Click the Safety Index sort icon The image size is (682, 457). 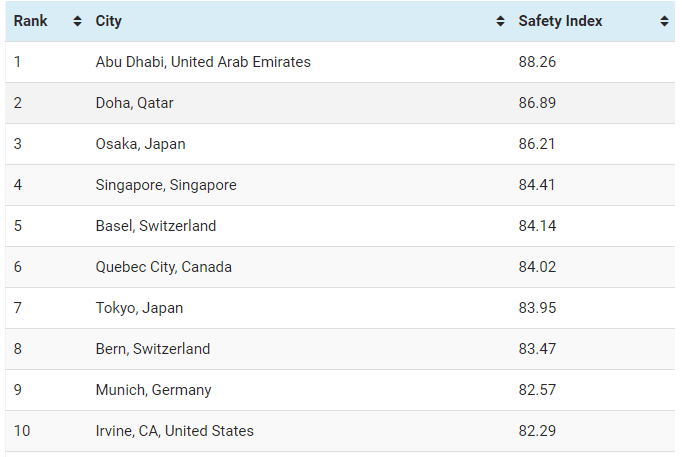coord(664,21)
